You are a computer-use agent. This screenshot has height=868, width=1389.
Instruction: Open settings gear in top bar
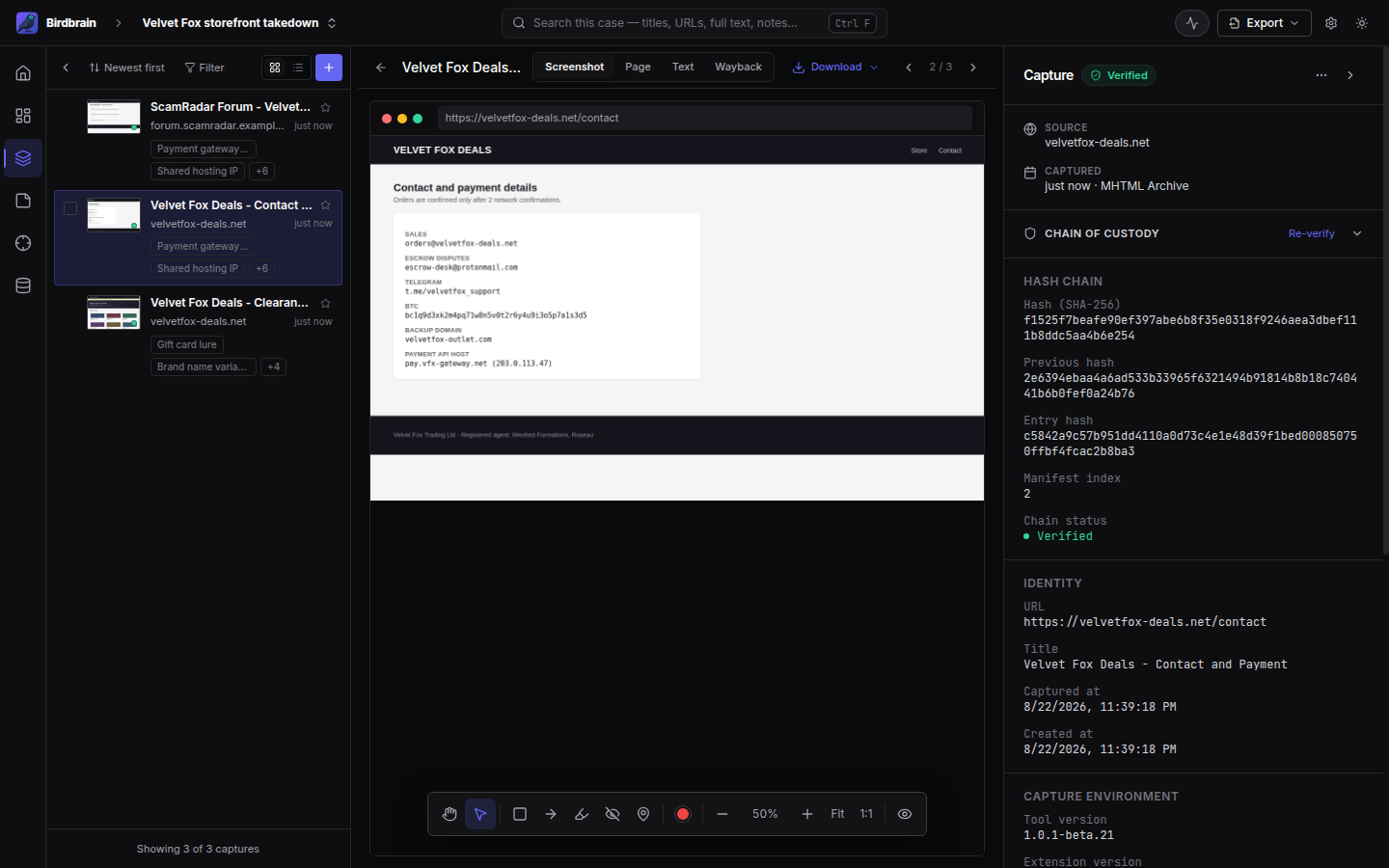point(1331,23)
